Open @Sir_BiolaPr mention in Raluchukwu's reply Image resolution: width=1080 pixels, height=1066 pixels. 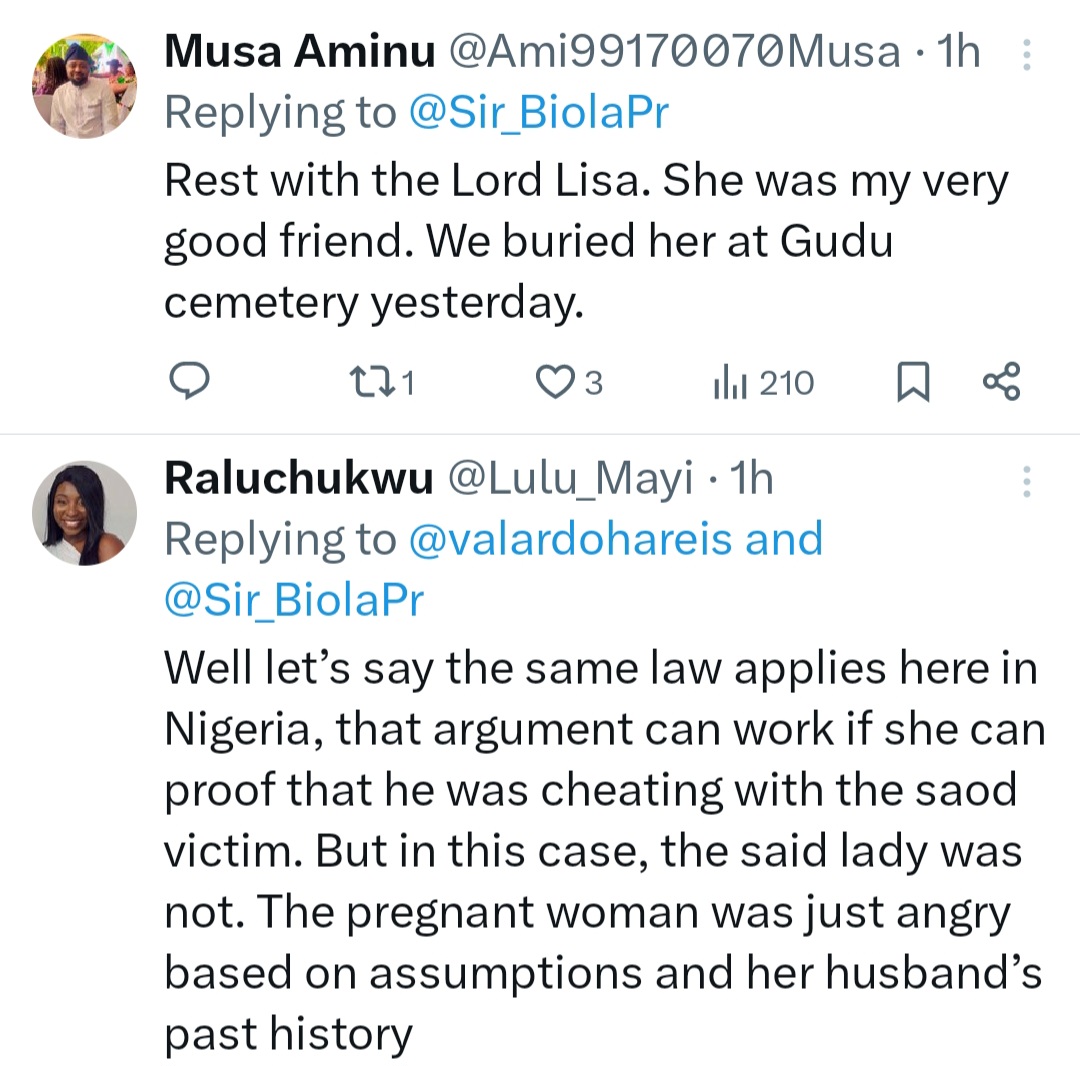coord(294,600)
